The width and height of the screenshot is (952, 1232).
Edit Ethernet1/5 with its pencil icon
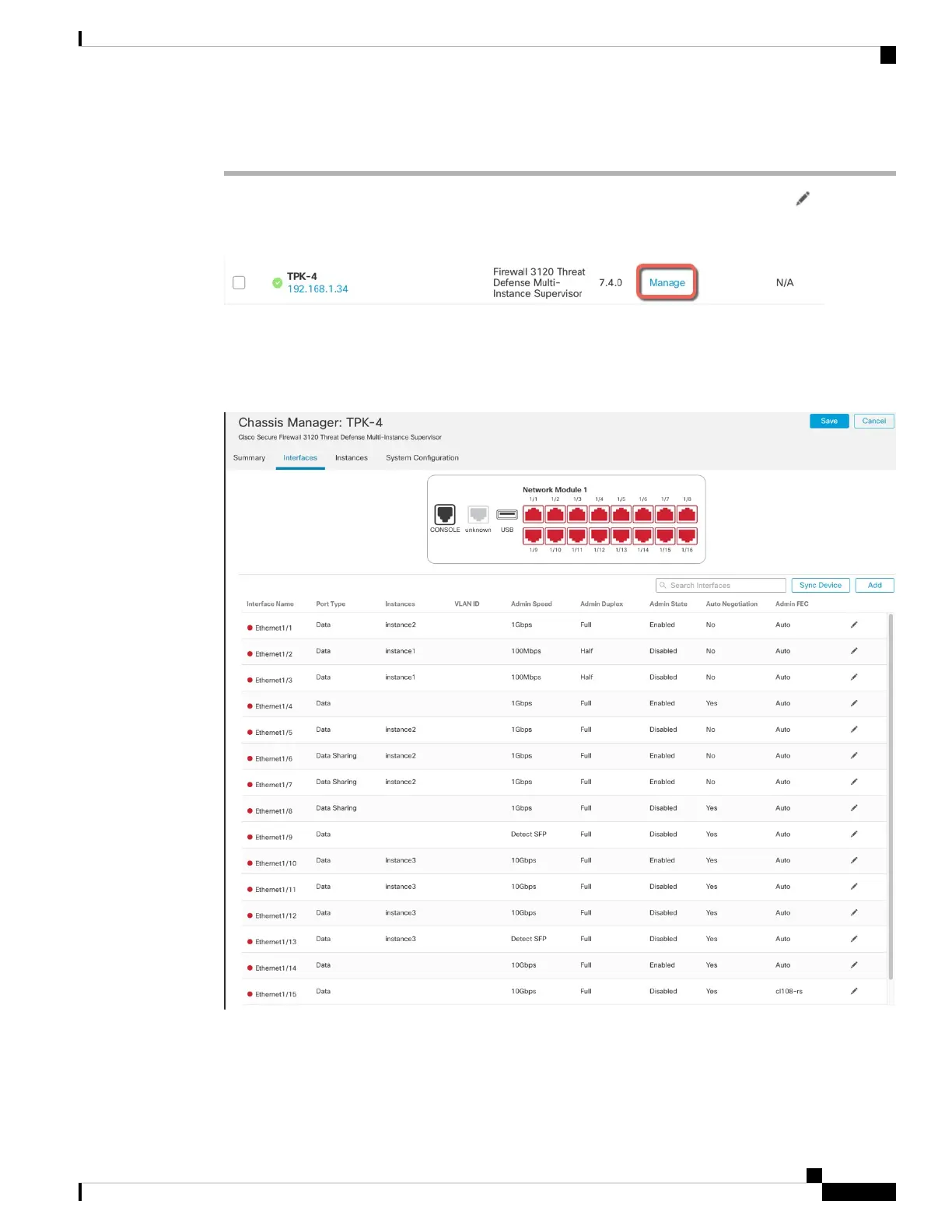click(x=854, y=730)
